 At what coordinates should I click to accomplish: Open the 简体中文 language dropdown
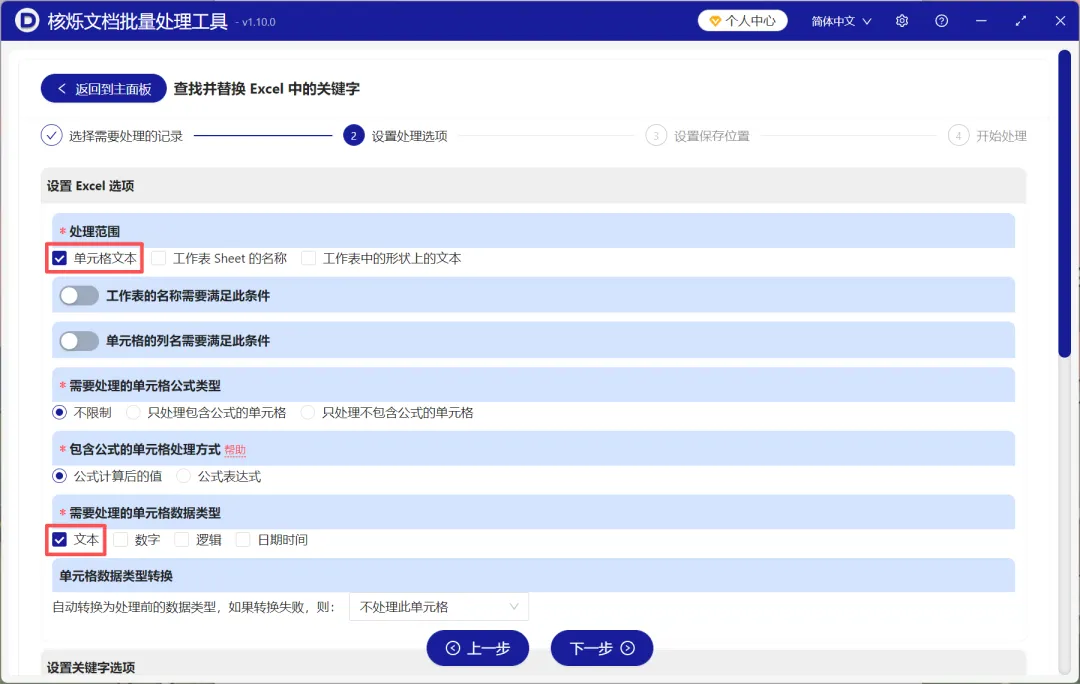(x=841, y=21)
